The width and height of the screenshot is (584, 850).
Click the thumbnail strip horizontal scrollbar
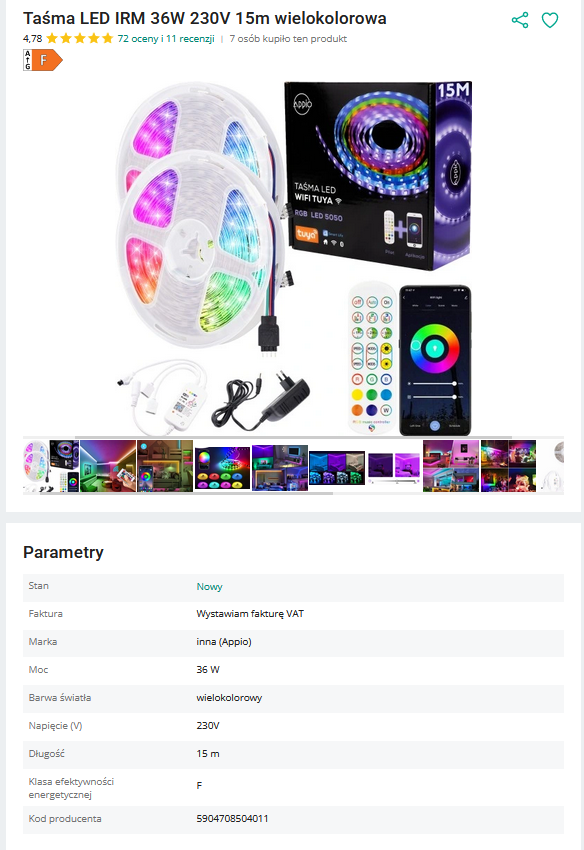tap(187, 493)
